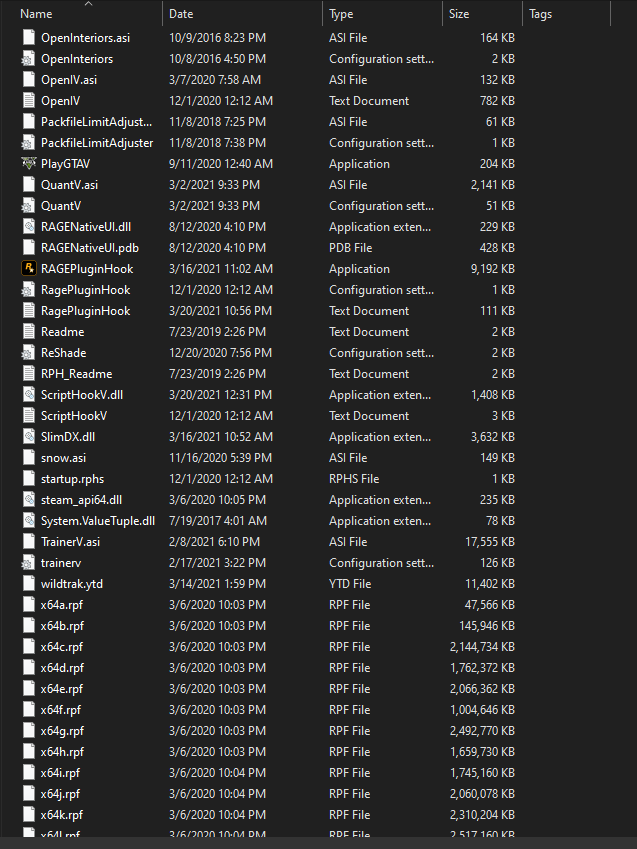The height and width of the screenshot is (849, 637).
Task: Click the 10/9/2016 8:23 PM date
Action: 217,37
